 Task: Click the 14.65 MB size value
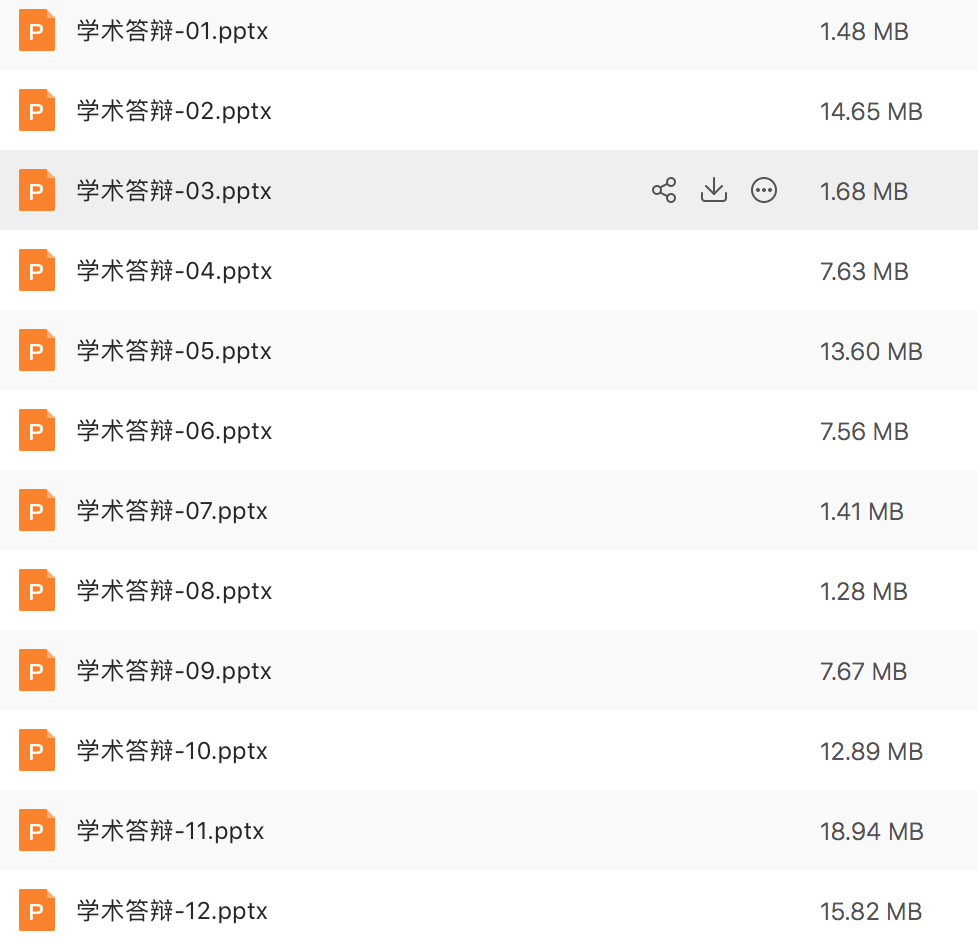[871, 112]
